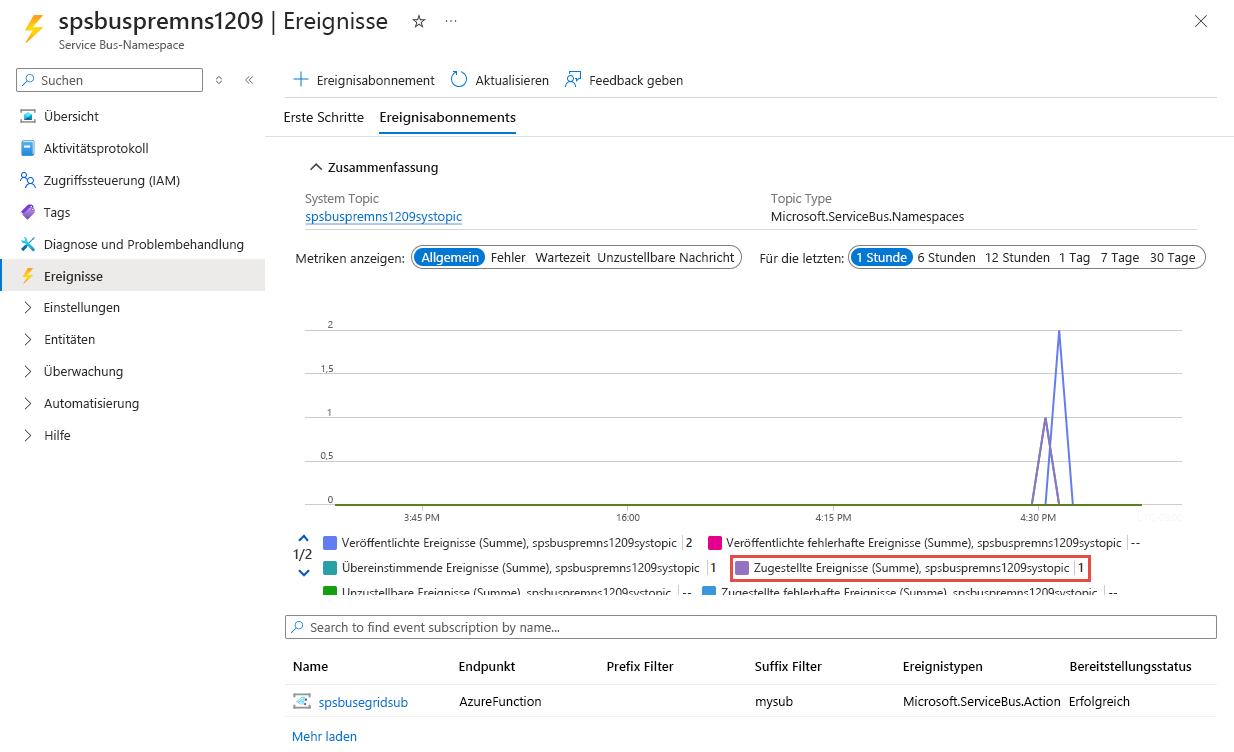Image resolution: width=1234 pixels, height=752 pixels.
Task: Collapse the sidebar with double chevron
Action: pyautogui.click(x=249, y=80)
